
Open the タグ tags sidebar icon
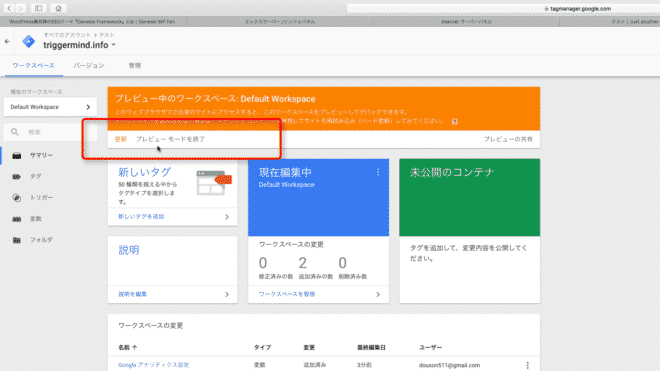pyautogui.click(x=16, y=177)
